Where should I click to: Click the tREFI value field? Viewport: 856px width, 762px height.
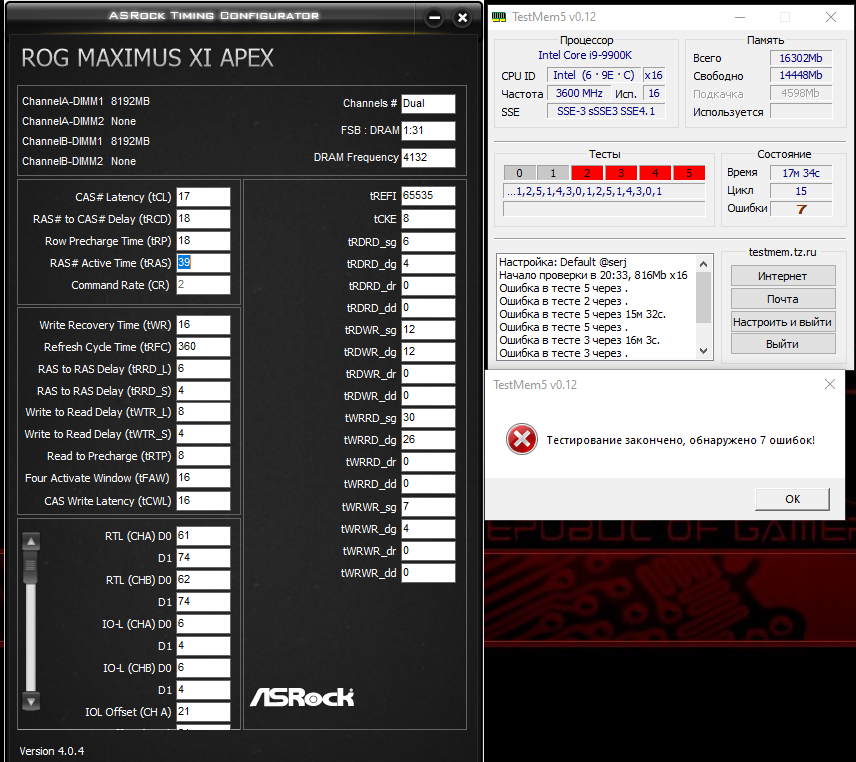point(428,195)
